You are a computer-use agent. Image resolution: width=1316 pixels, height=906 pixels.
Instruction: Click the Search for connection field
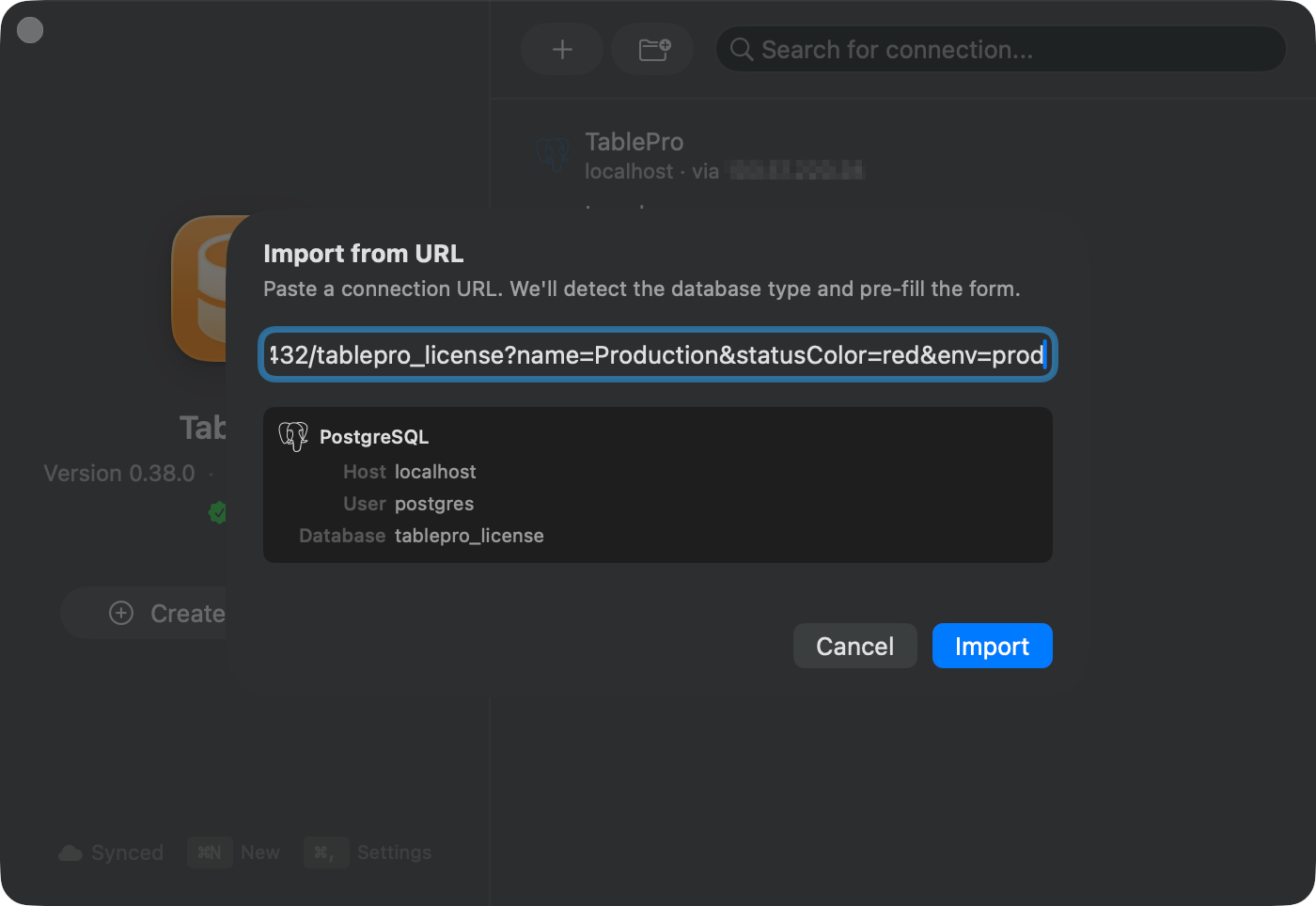pos(1000,49)
